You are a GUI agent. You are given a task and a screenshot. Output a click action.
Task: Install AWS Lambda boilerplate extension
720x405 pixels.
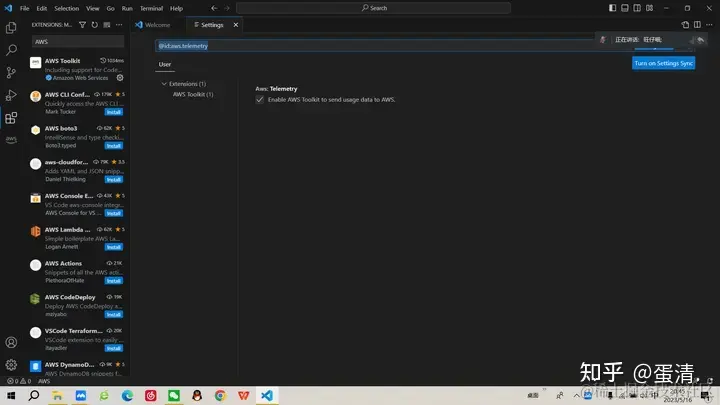coord(113,247)
